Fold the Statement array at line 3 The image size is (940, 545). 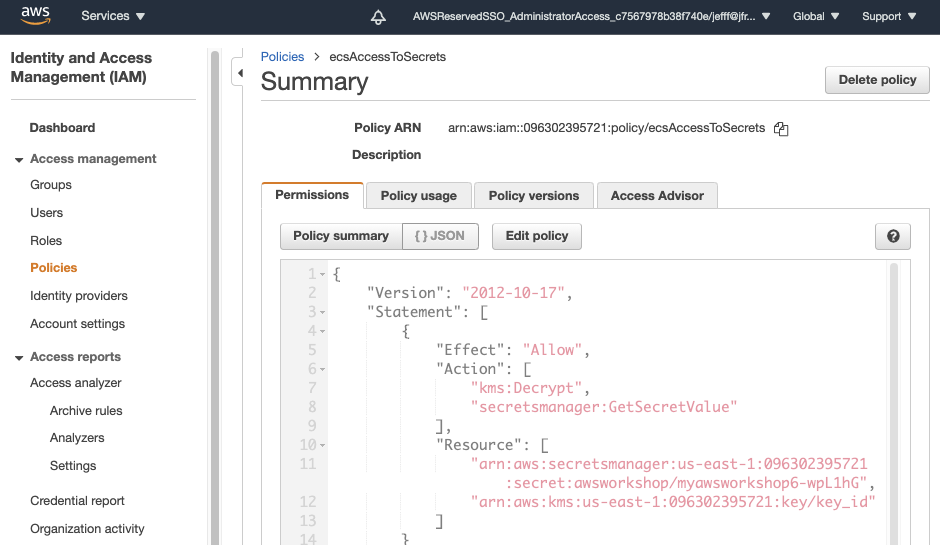pos(323,313)
